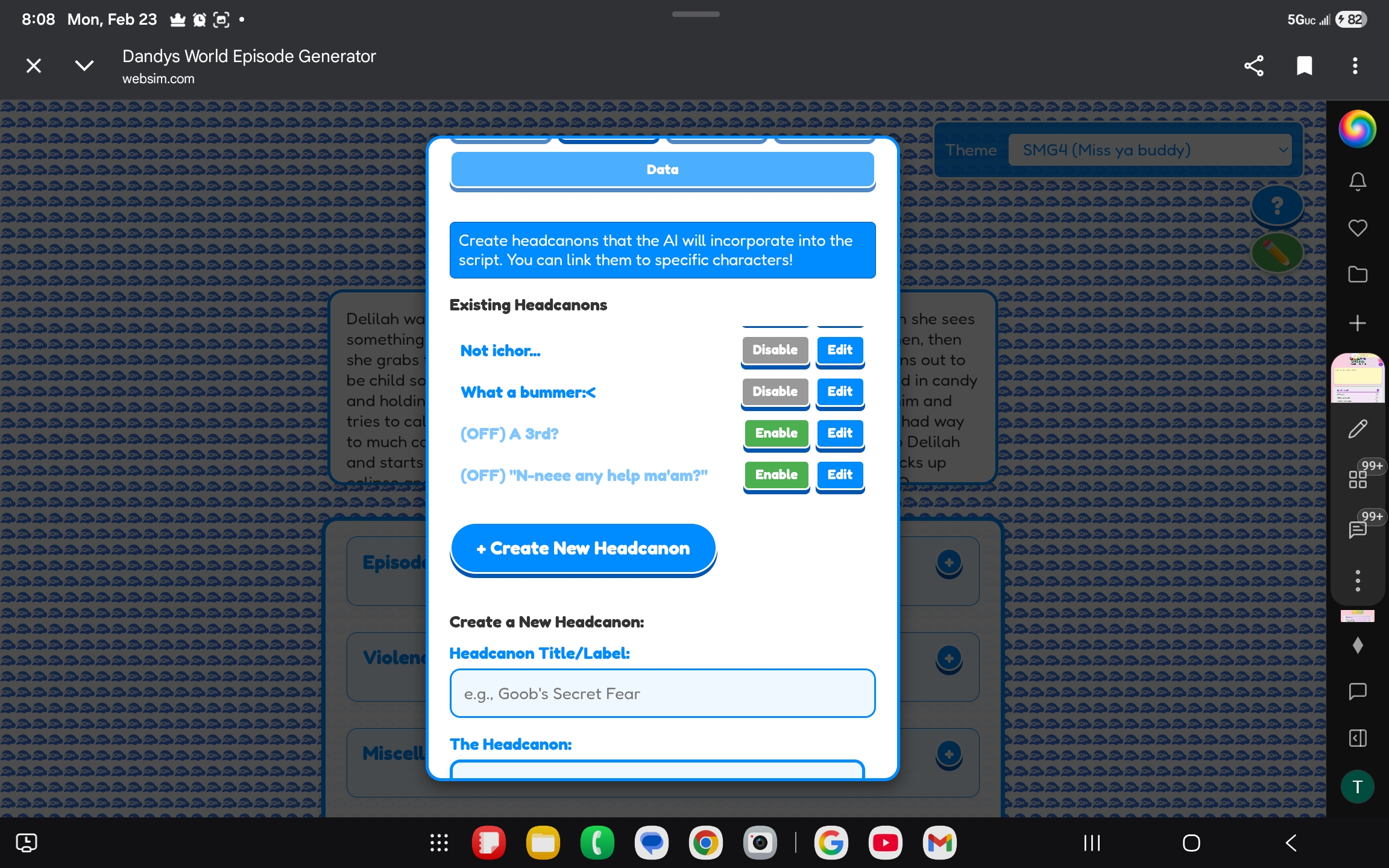
Task: Enable the (OFF) A 3rd? headcanon
Action: pyautogui.click(x=776, y=433)
